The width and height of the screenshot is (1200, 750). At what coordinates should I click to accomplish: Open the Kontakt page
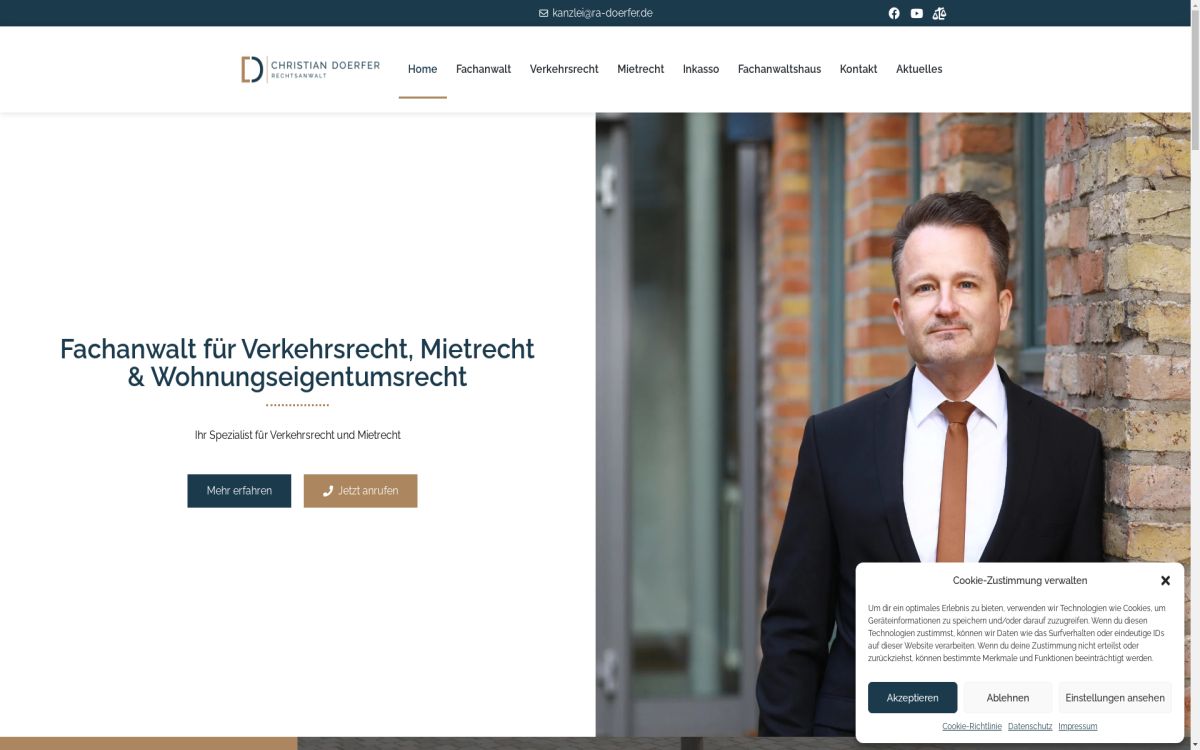coord(858,69)
